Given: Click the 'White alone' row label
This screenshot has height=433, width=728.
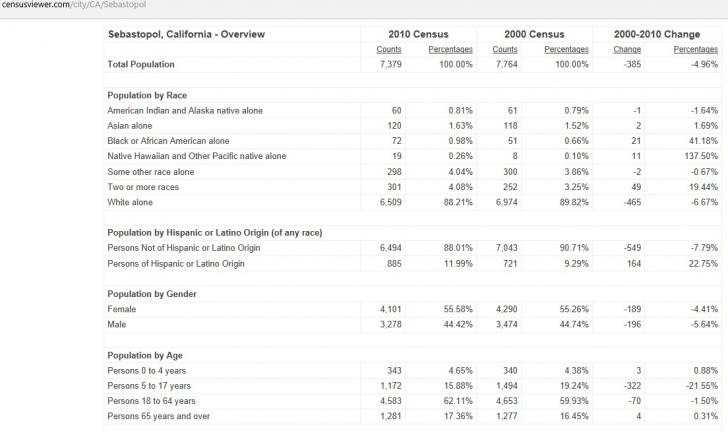Looking at the screenshot, I should click(132, 202).
